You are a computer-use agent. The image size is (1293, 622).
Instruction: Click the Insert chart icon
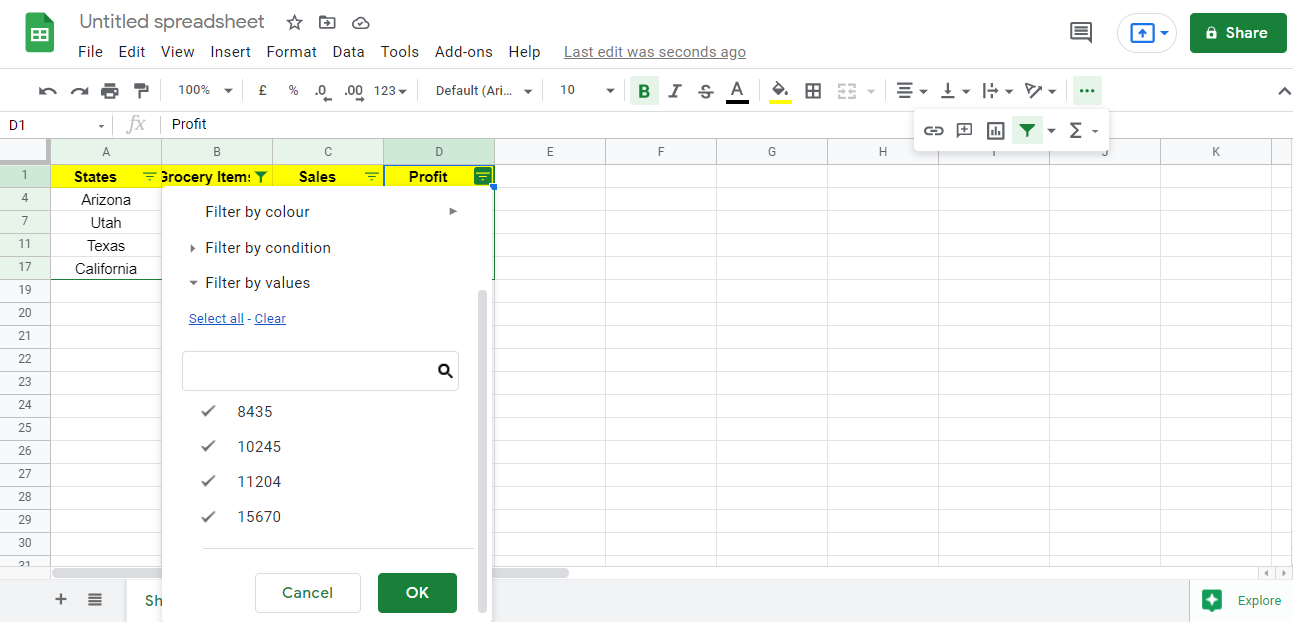[x=995, y=130]
